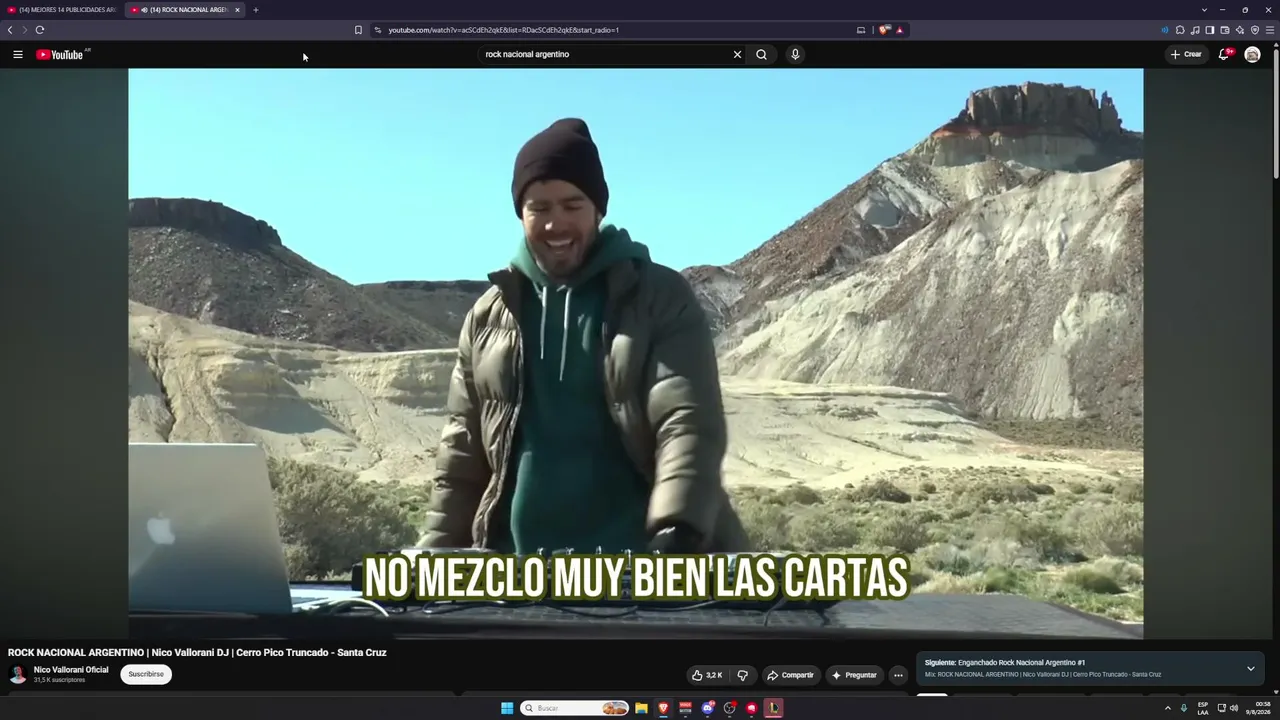Image resolution: width=1280 pixels, height=720 pixels.
Task: Open the Nico Vallorani Oficial channel name link
Action: 71,670
